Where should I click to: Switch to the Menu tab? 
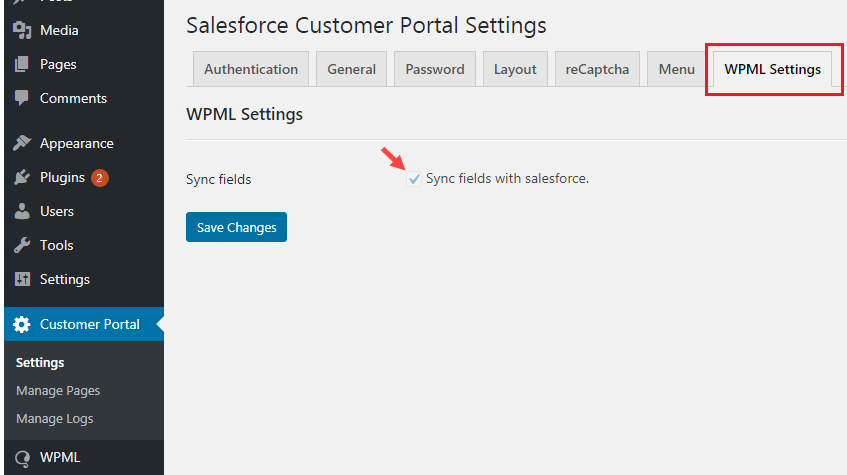[x=676, y=69]
